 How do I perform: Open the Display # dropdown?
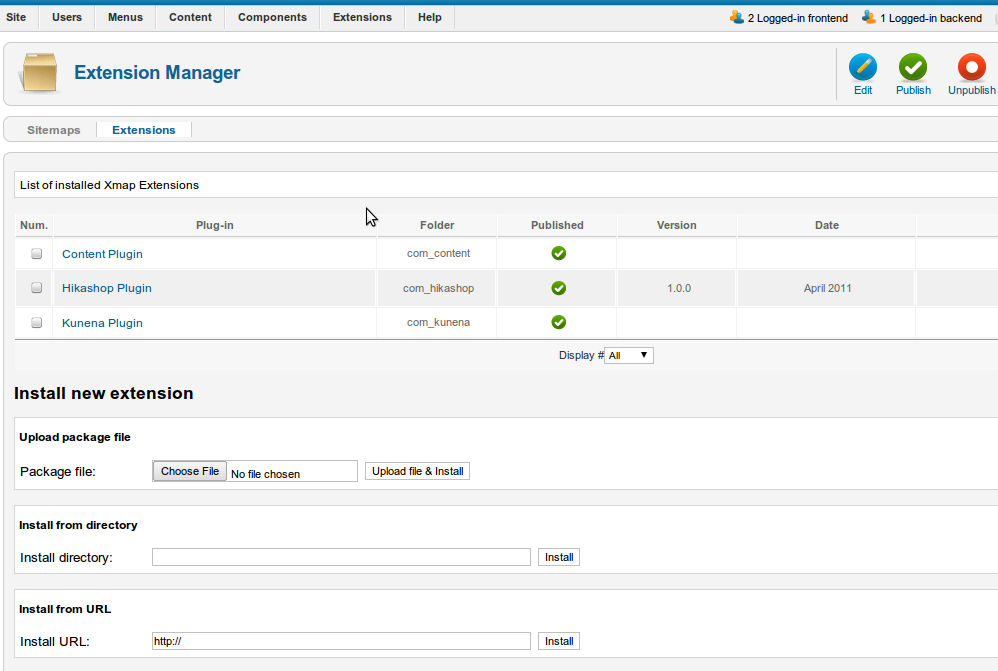pyautogui.click(x=629, y=355)
